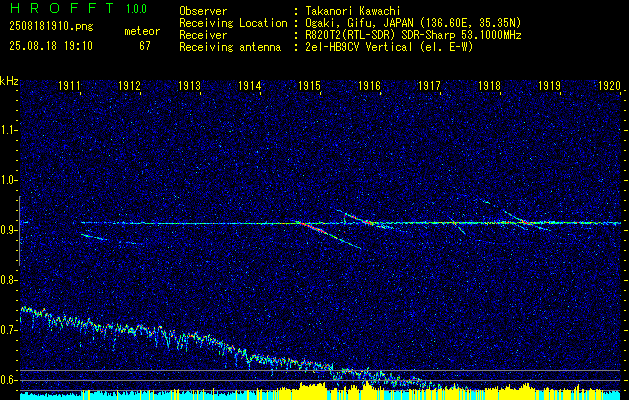Click the 1920 time marker
Image resolution: width=629 pixels, height=400 pixels.
coord(610,86)
